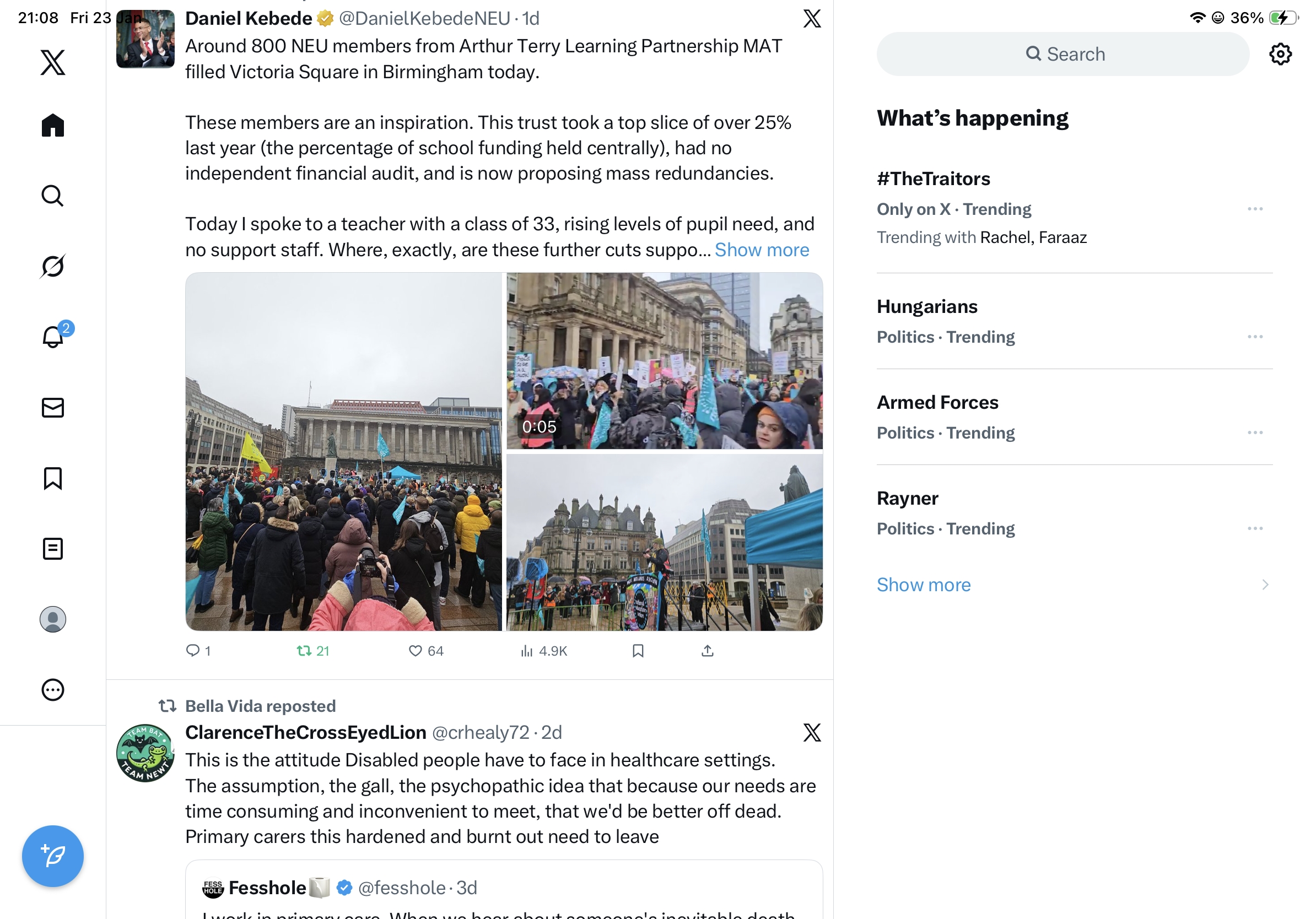Open Messages envelope icon

pos(53,408)
